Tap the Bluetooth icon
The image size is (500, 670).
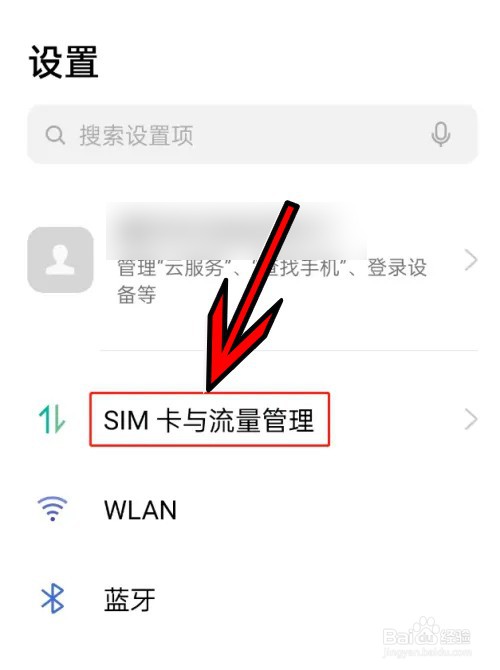pyautogui.click(x=52, y=599)
